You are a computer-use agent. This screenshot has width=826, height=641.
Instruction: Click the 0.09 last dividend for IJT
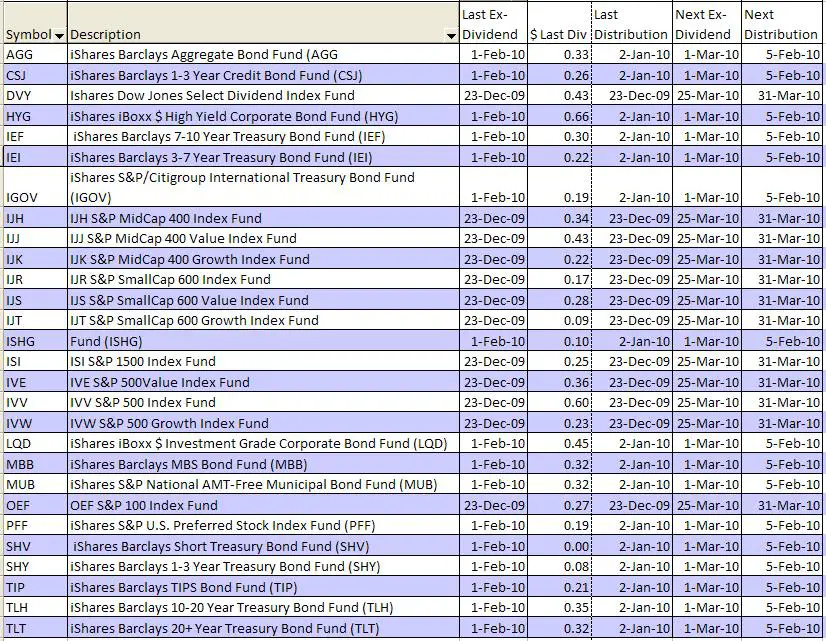pos(559,321)
